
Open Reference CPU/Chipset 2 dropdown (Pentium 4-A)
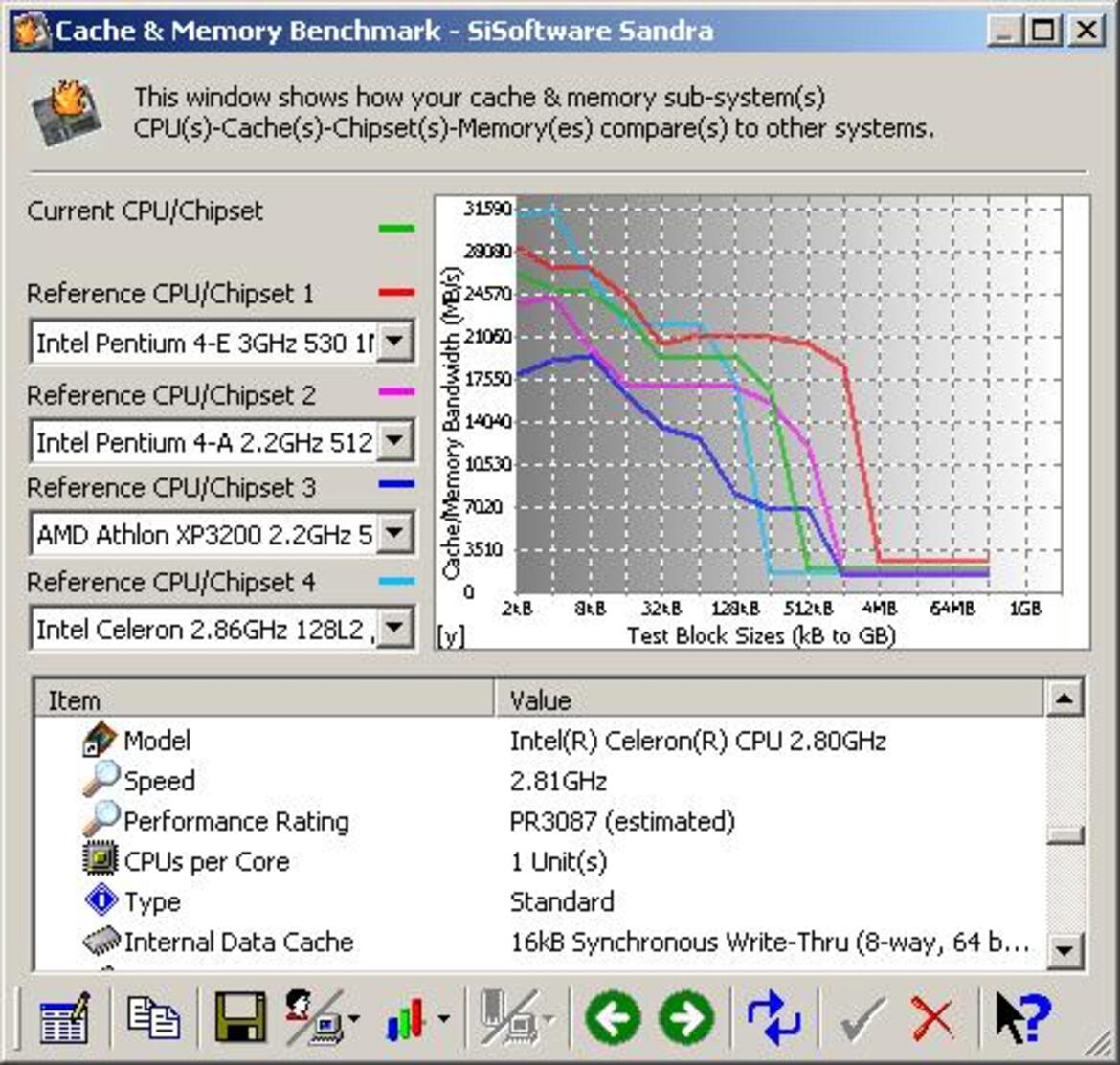[x=394, y=440]
